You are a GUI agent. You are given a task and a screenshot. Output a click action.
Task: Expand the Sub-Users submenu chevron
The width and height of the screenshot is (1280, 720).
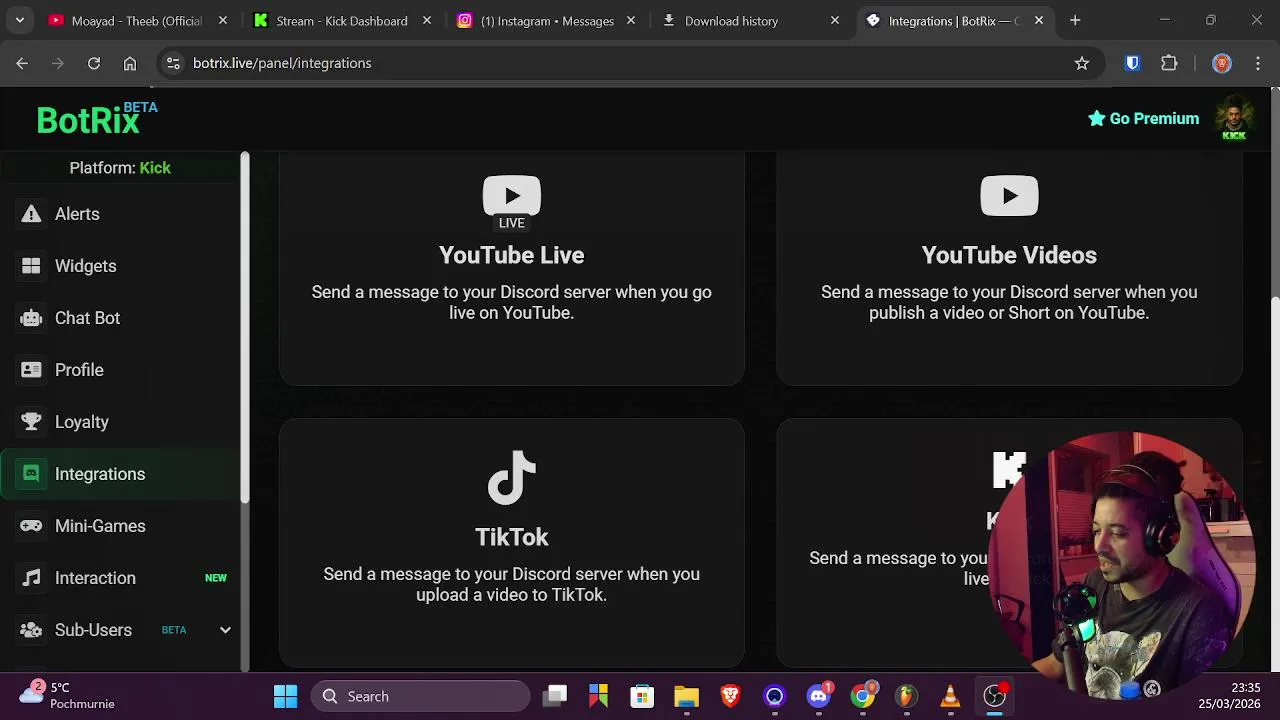point(225,630)
